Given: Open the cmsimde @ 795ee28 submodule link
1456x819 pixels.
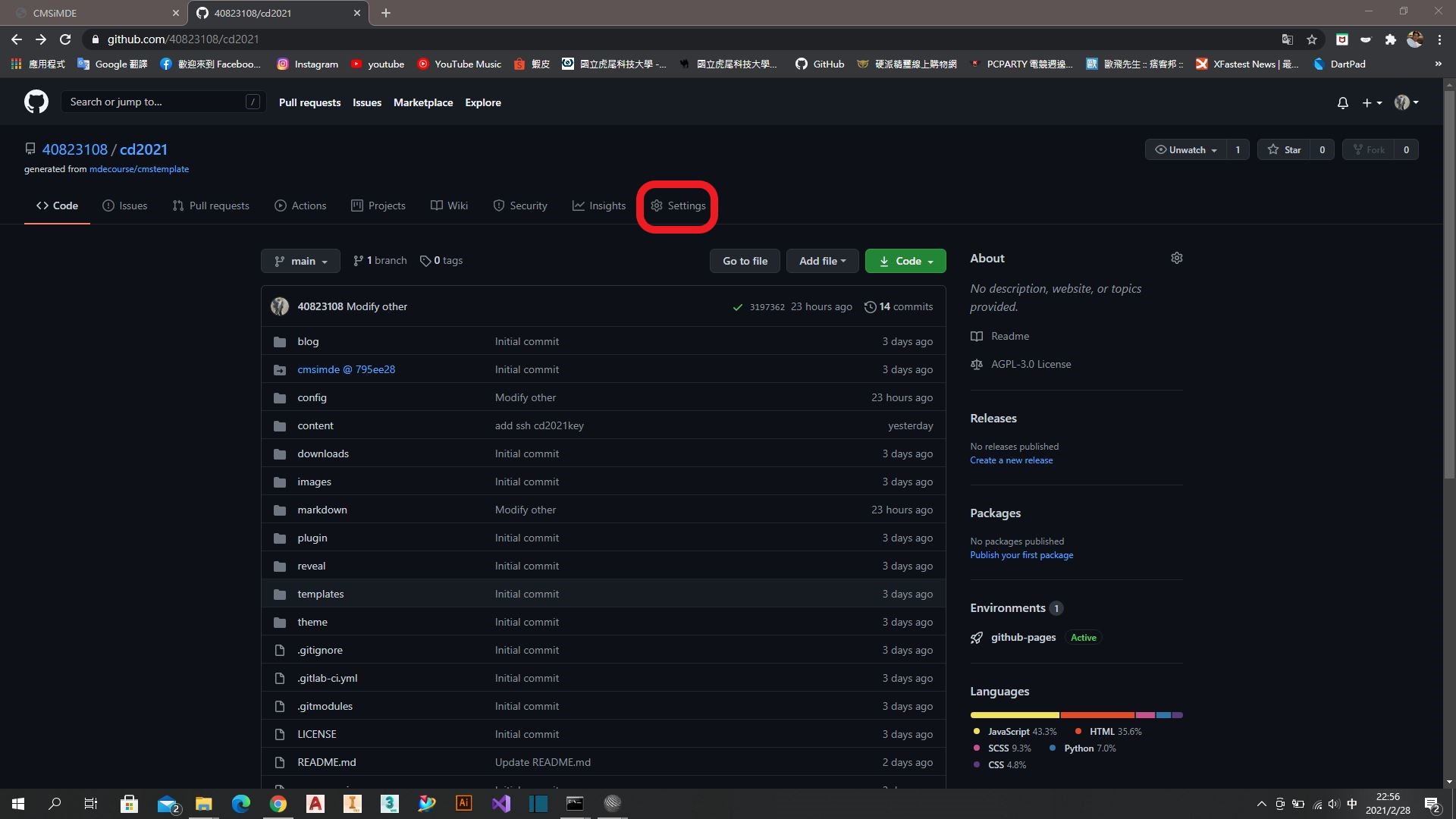Looking at the screenshot, I should click(346, 369).
